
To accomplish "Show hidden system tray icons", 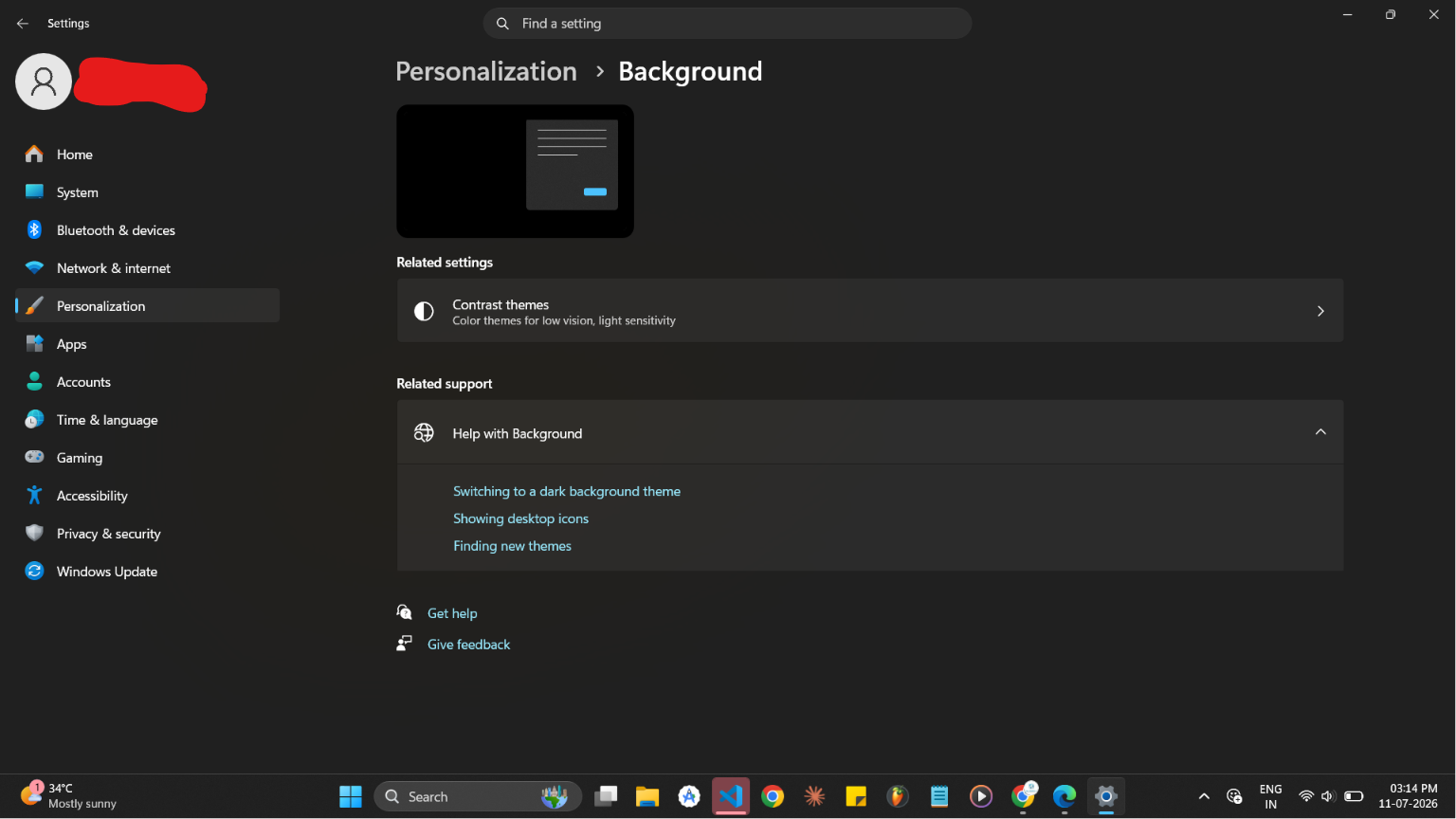I will pyautogui.click(x=1204, y=796).
